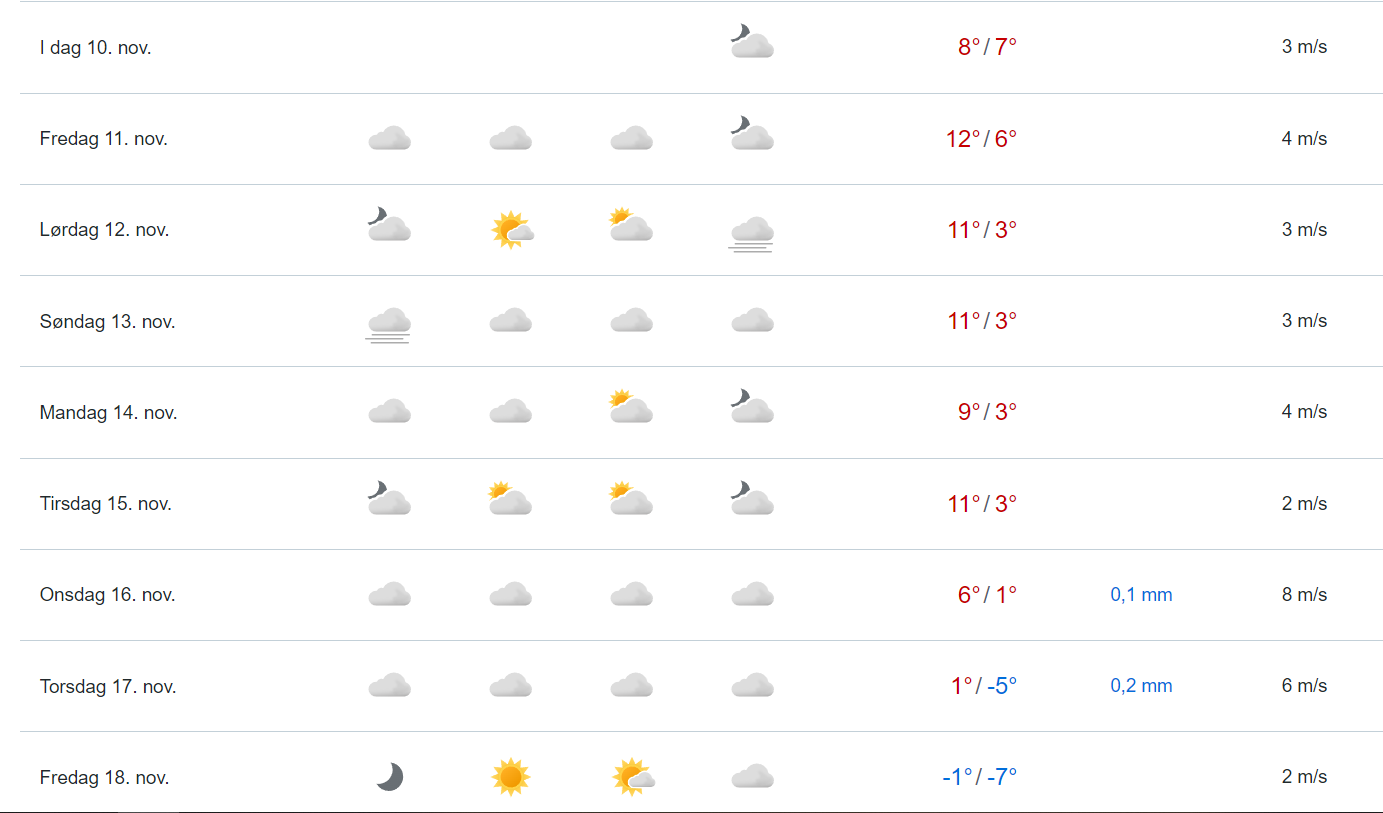Click the sun with small cloud on Fredag 18.

pyautogui.click(x=632, y=777)
